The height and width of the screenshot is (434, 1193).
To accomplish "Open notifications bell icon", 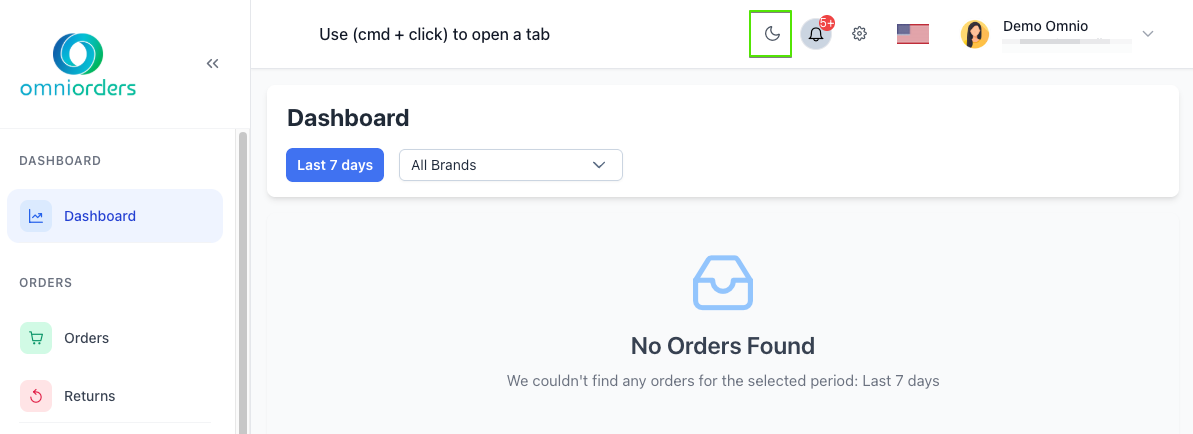I will pyautogui.click(x=816, y=34).
